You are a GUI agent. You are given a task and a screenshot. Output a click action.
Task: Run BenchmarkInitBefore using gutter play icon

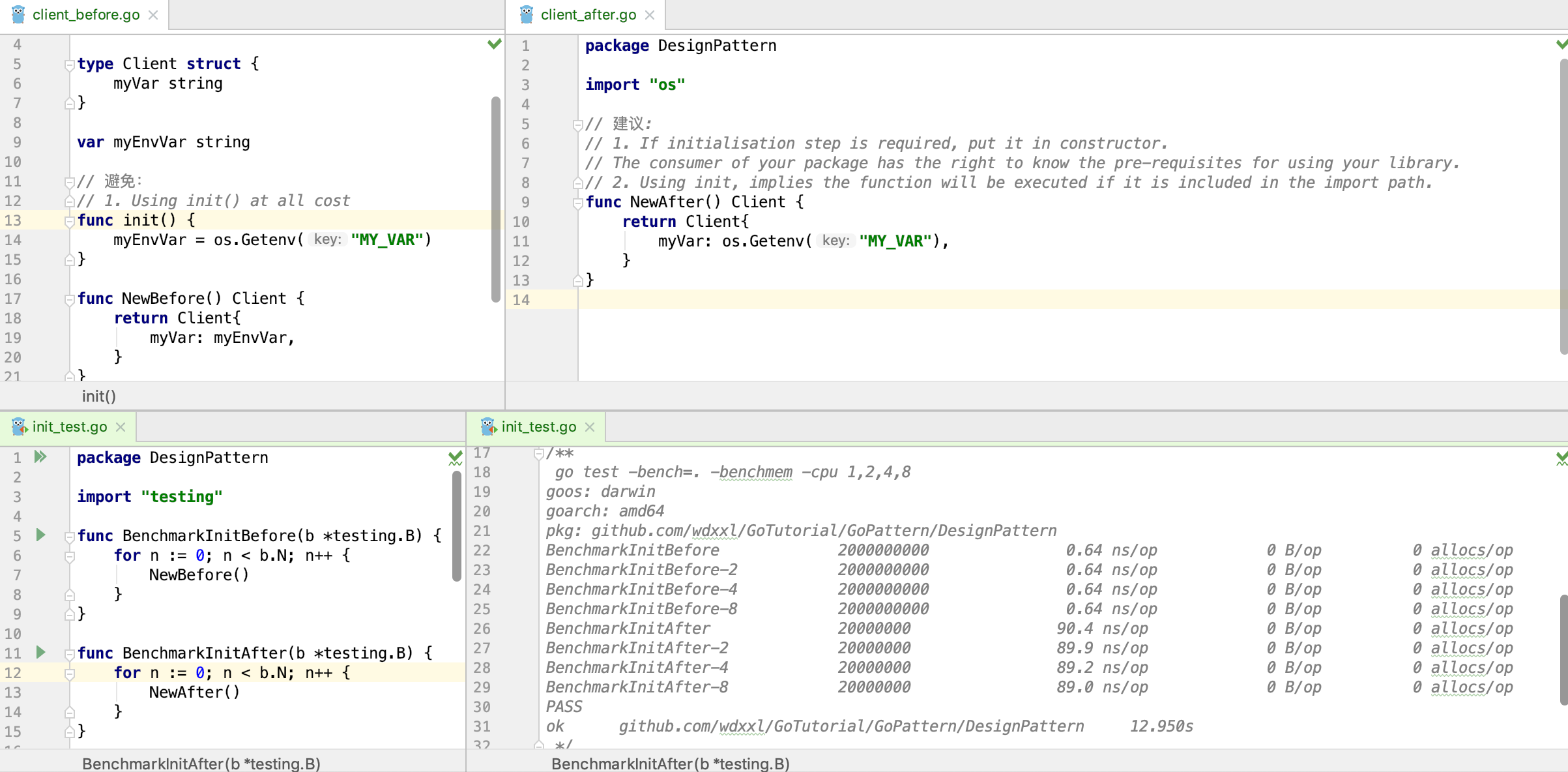click(40, 535)
